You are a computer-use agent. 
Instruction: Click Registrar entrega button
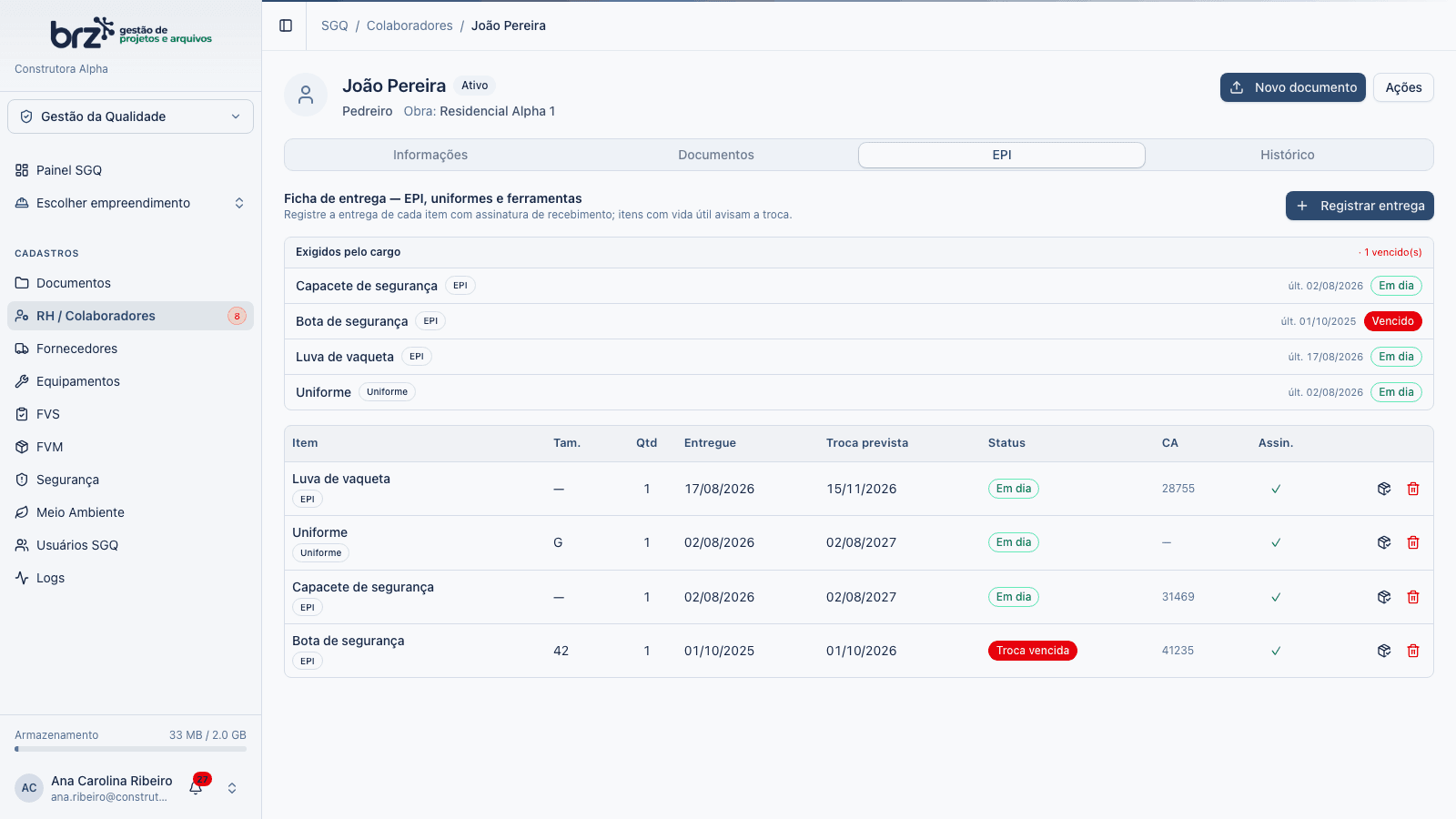(1360, 206)
